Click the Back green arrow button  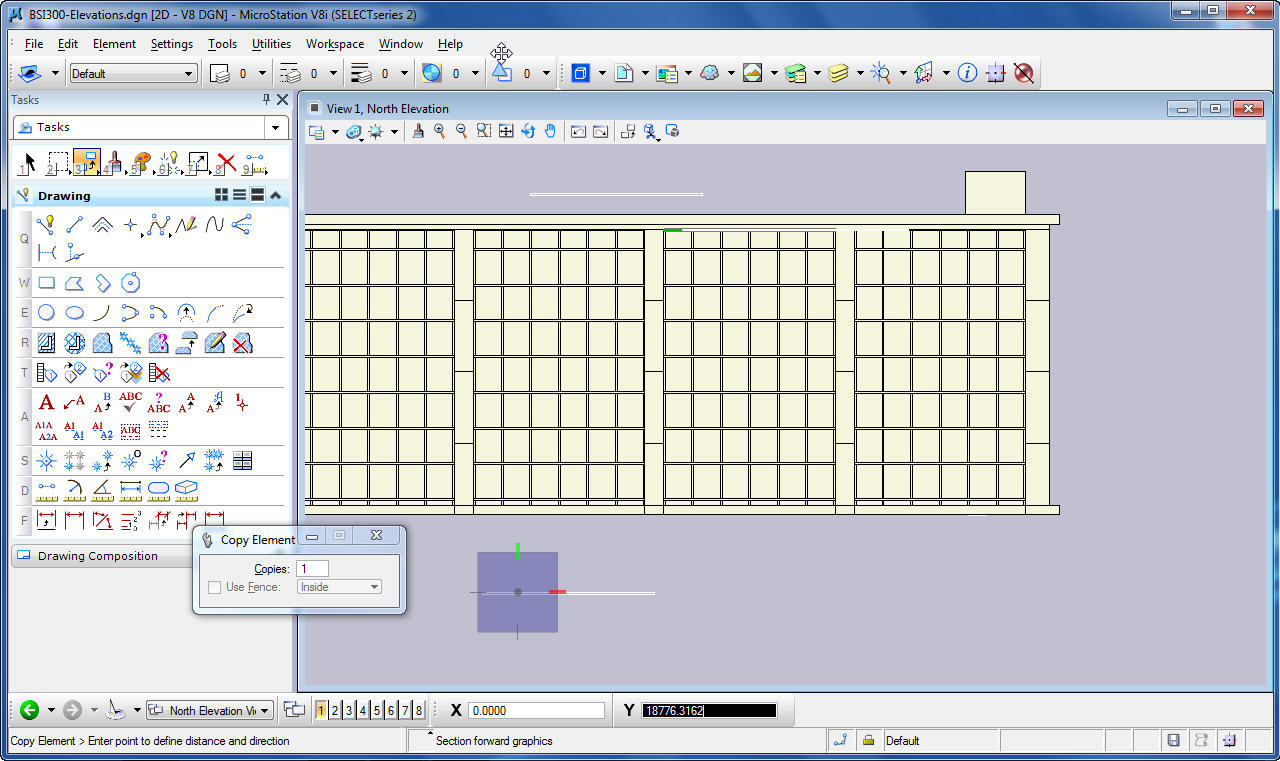tap(29, 710)
